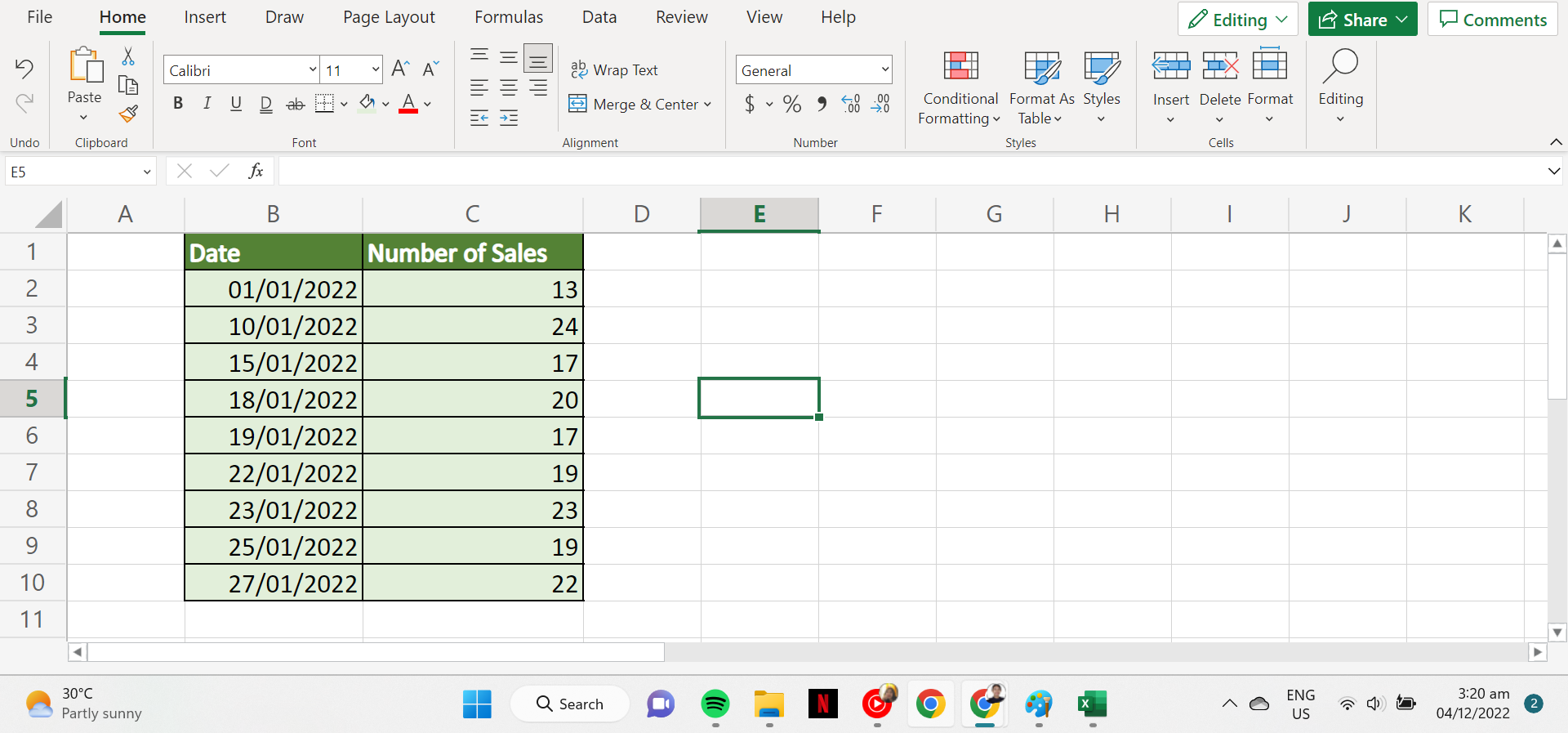This screenshot has height=733, width=1568.
Task: Open the Page Layout tab
Action: point(389,17)
